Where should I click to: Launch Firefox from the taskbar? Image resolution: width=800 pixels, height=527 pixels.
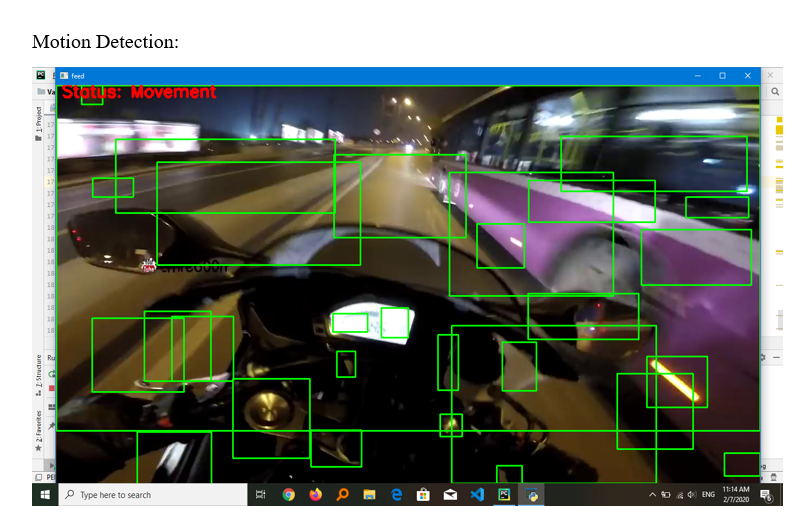[316, 494]
